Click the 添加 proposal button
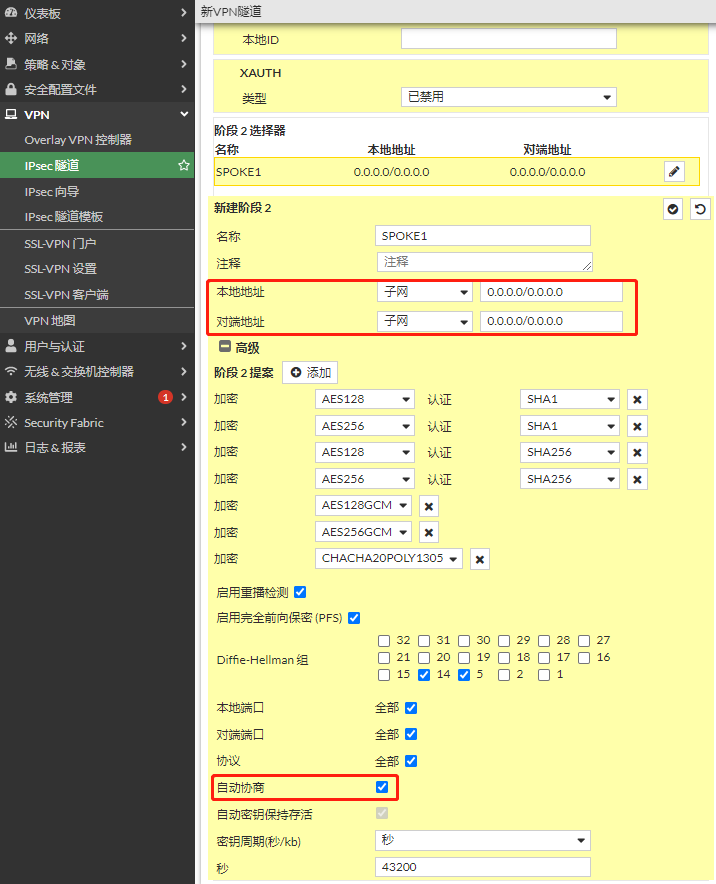Viewport: 716px width, 884px height. (x=309, y=372)
